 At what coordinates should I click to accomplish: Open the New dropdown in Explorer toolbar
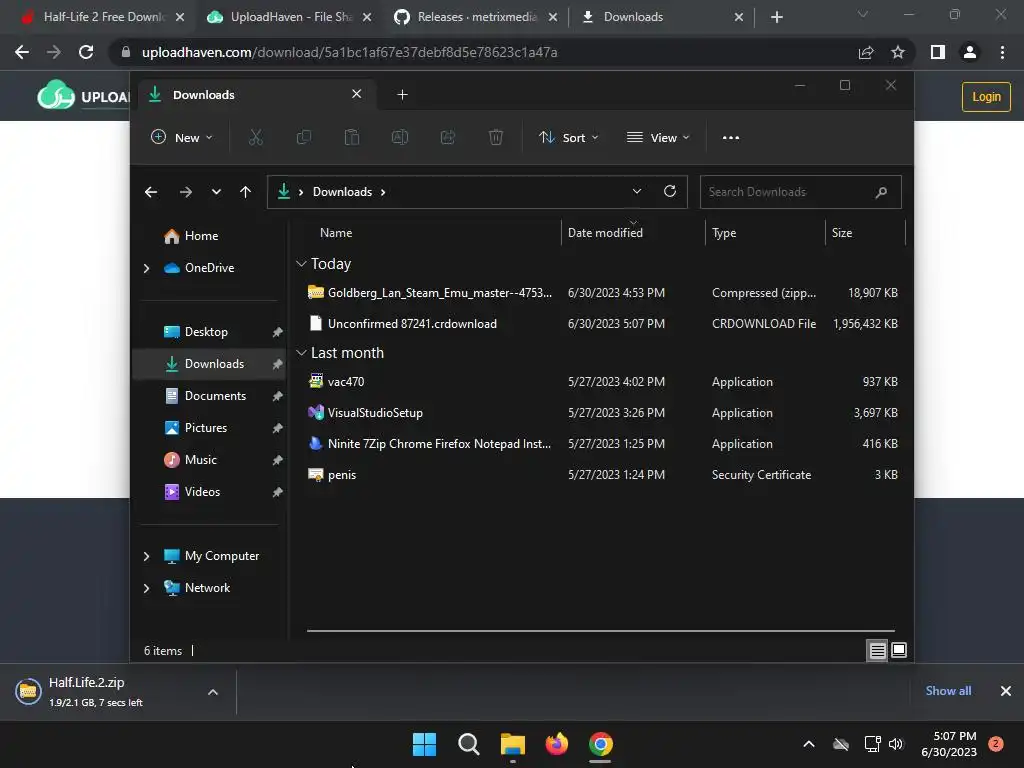(182, 138)
